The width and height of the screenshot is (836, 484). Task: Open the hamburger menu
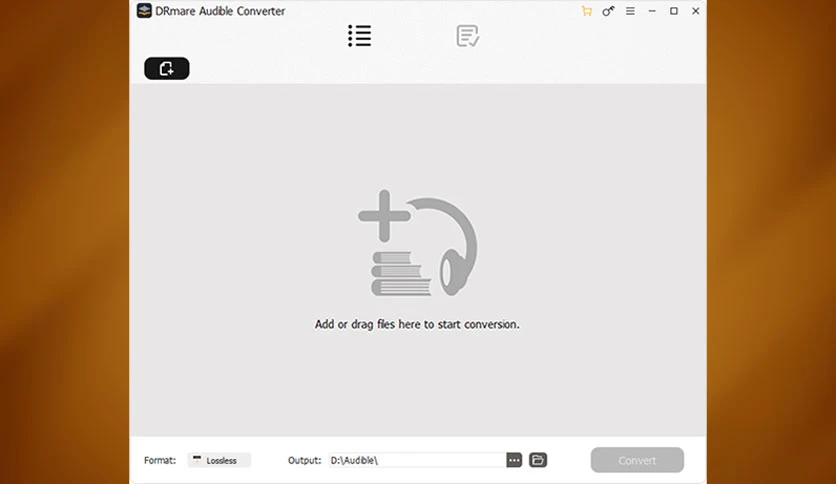pyautogui.click(x=630, y=11)
